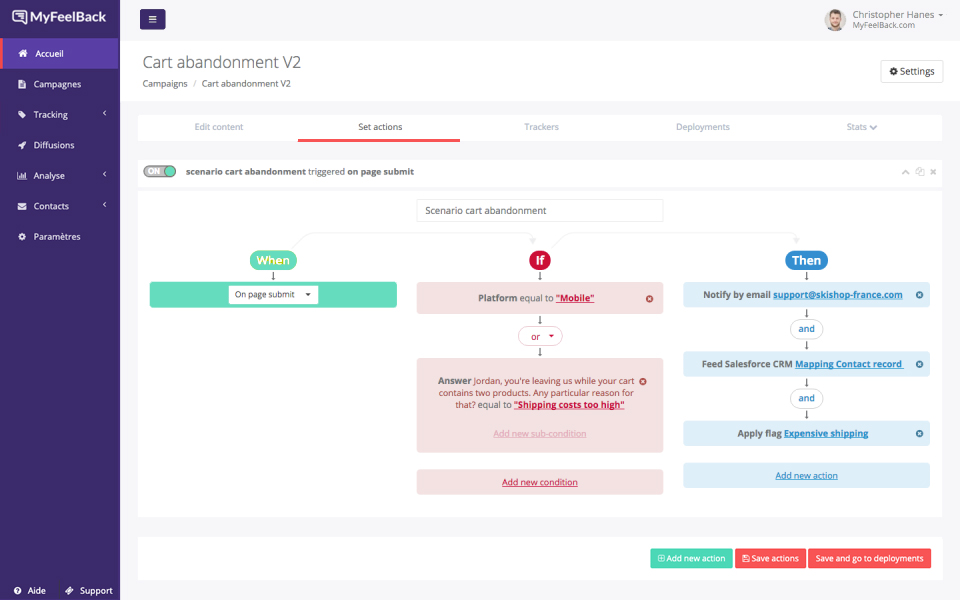Image resolution: width=960 pixels, height=600 pixels.
Task: Open the On page submit trigger dropdown
Action: (272, 294)
